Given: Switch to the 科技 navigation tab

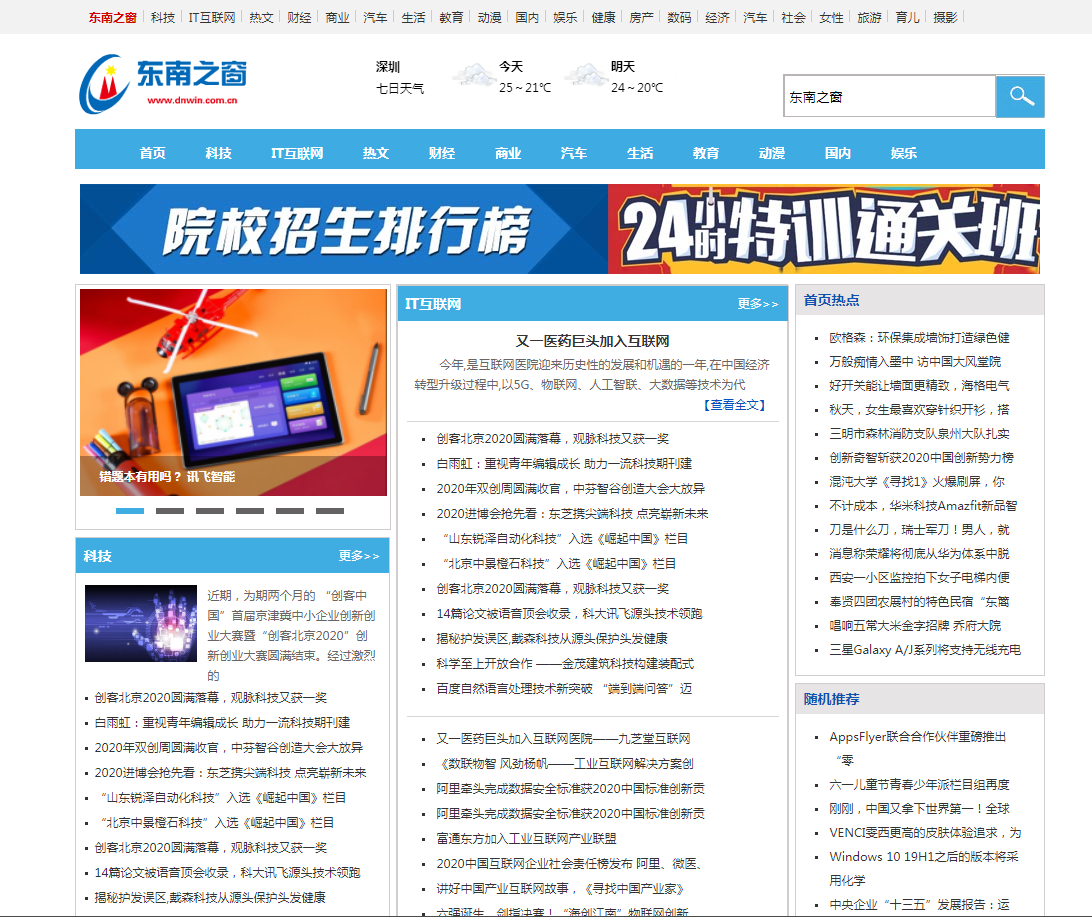Looking at the screenshot, I should pos(218,152).
